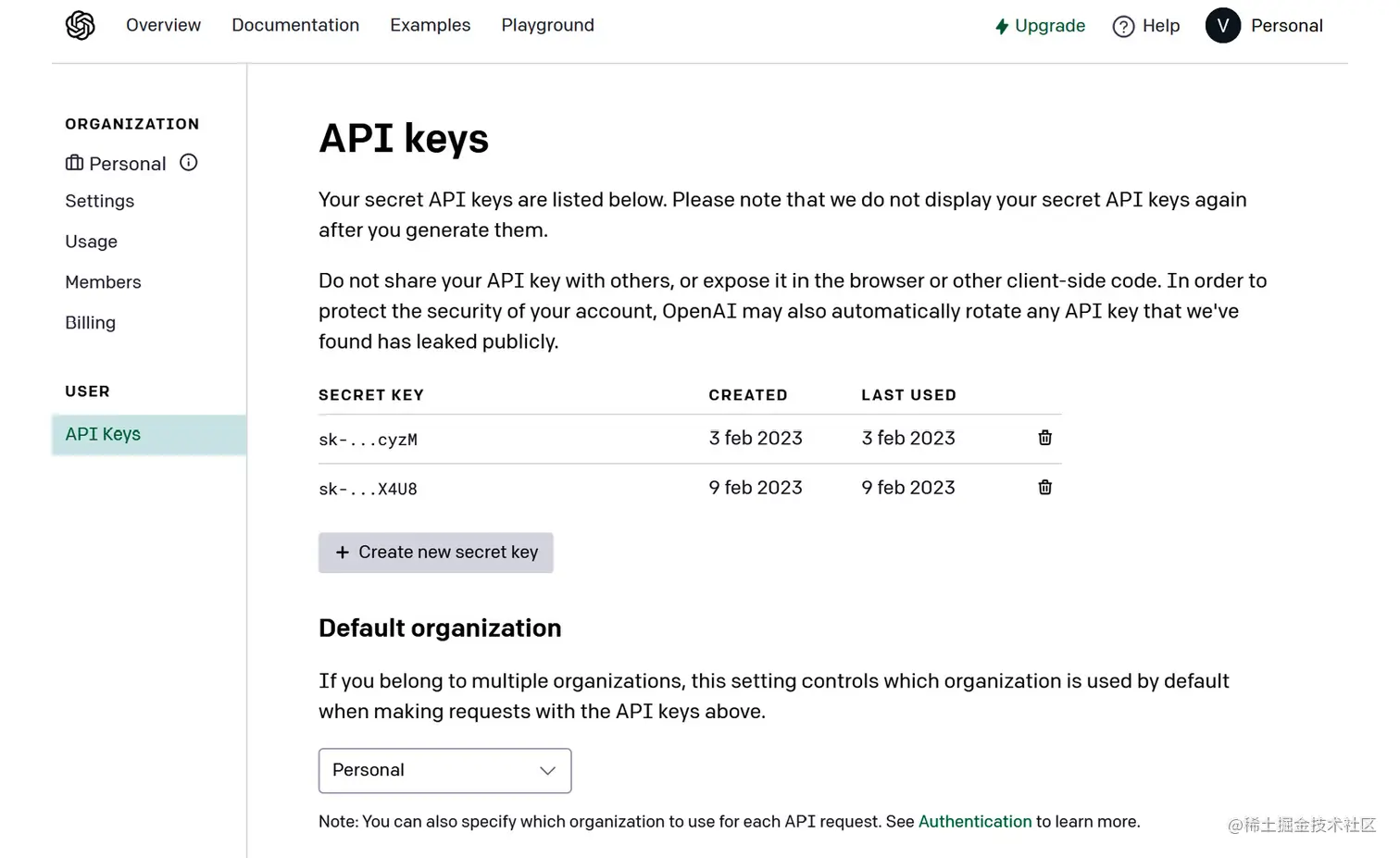Open the V profile avatar
Screen dimensions: 1400x858
(1222, 26)
